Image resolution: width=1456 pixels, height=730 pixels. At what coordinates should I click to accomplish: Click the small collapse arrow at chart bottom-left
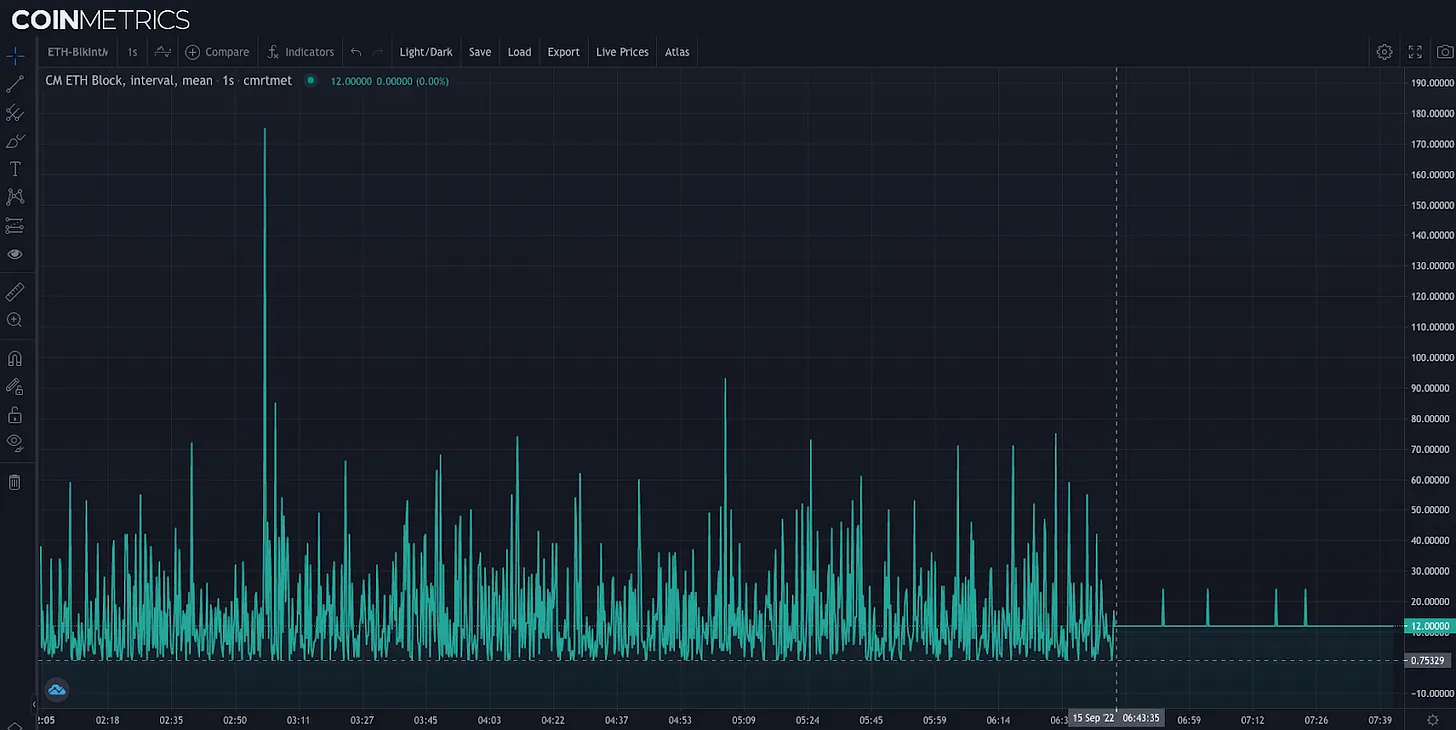34,704
